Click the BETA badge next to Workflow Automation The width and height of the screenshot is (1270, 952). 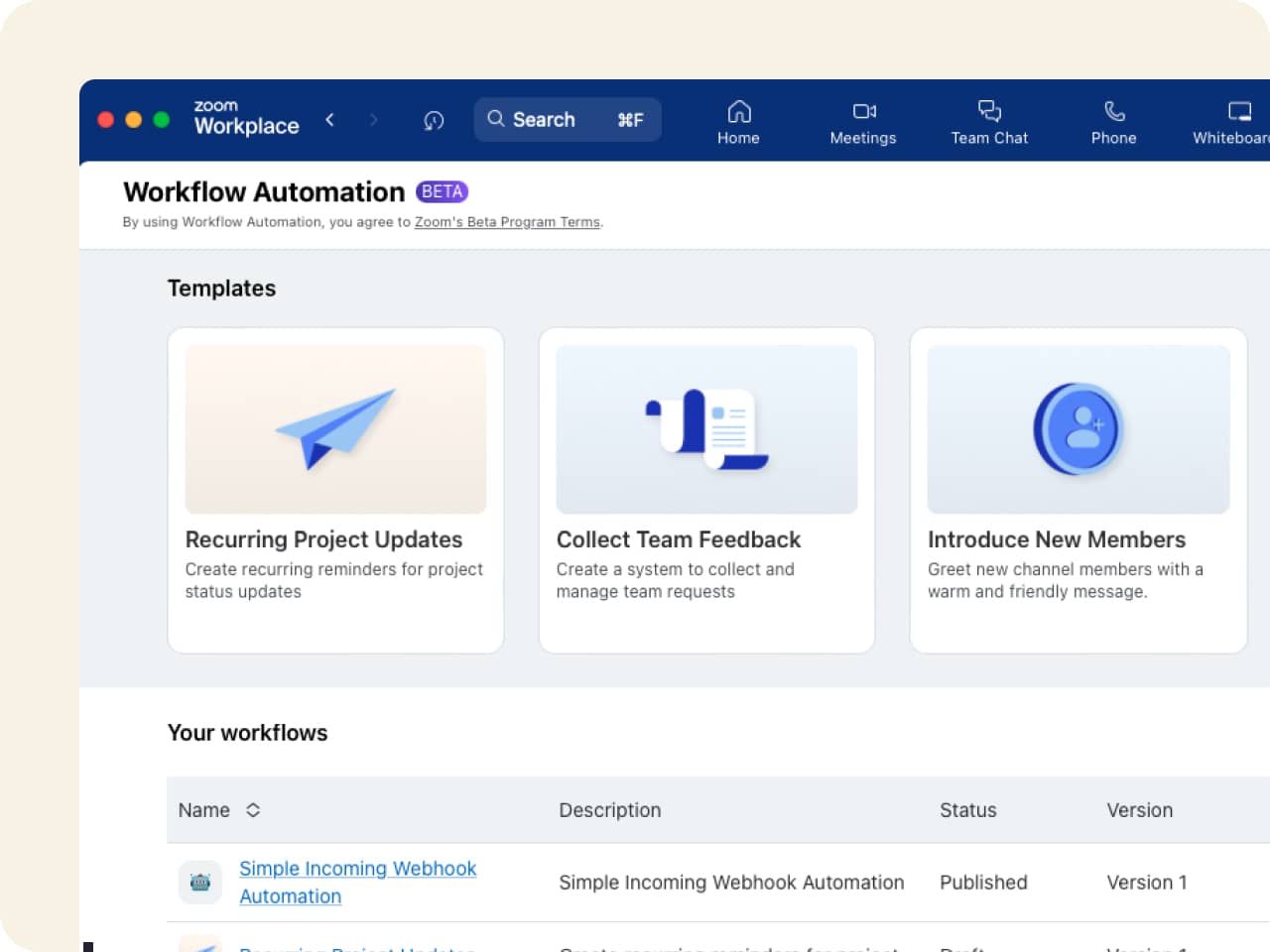tap(443, 191)
